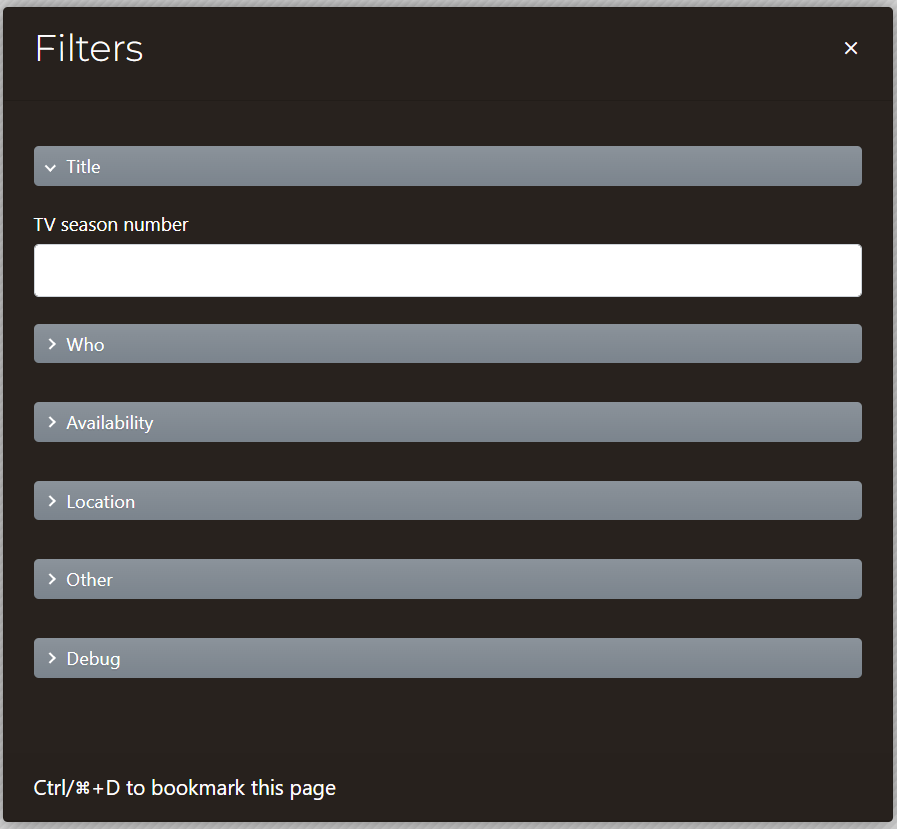The image size is (897, 829).
Task: Open the Other filter group
Action: 447,579
